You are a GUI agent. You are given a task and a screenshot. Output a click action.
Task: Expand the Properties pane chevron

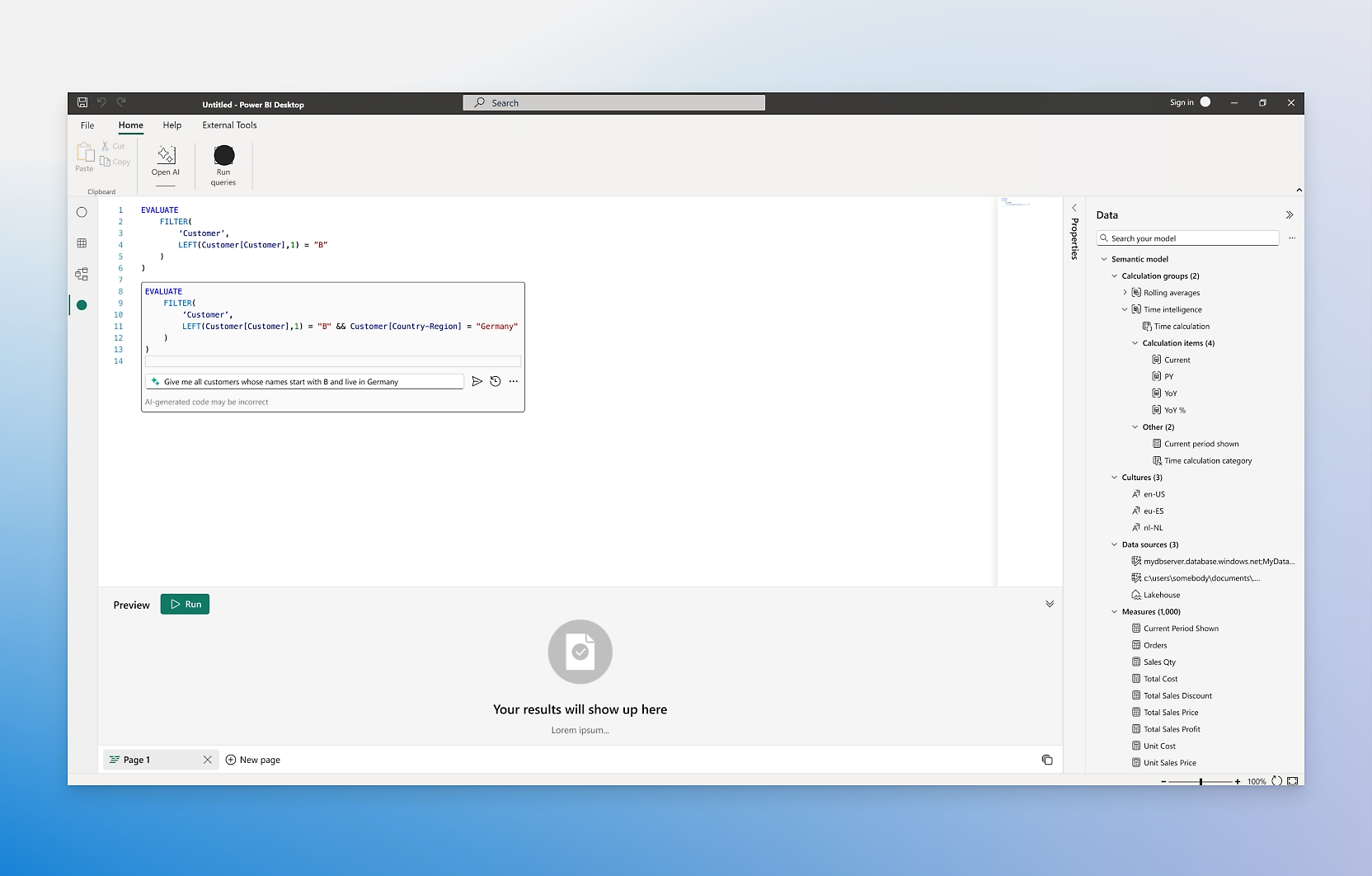[x=1074, y=208]
